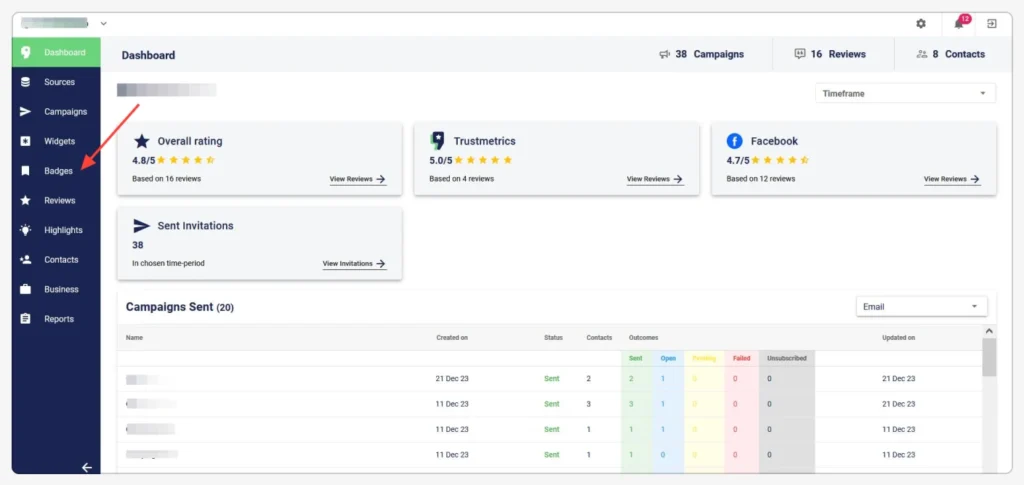The image size is (1024, 485).
Task: Open the account selector chevron at top left
Action: click(x=103, y=23)
